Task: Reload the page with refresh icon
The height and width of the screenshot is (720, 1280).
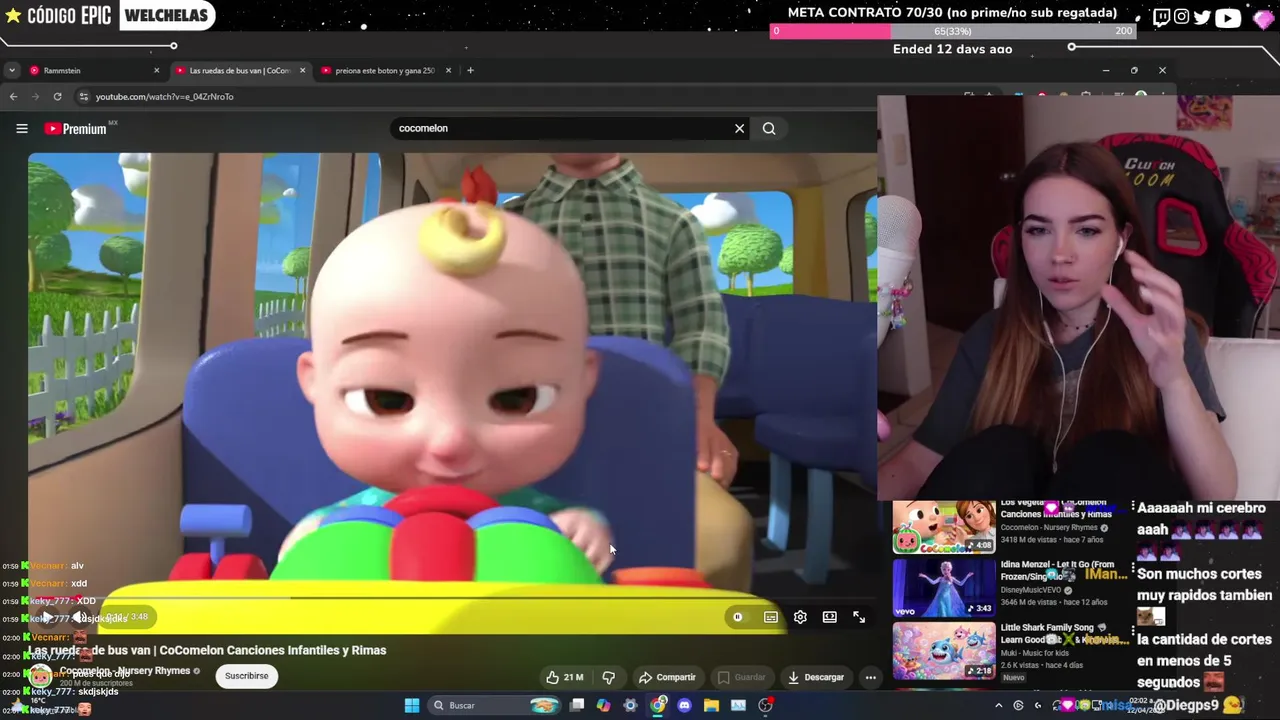Action: tap(57, 96)
